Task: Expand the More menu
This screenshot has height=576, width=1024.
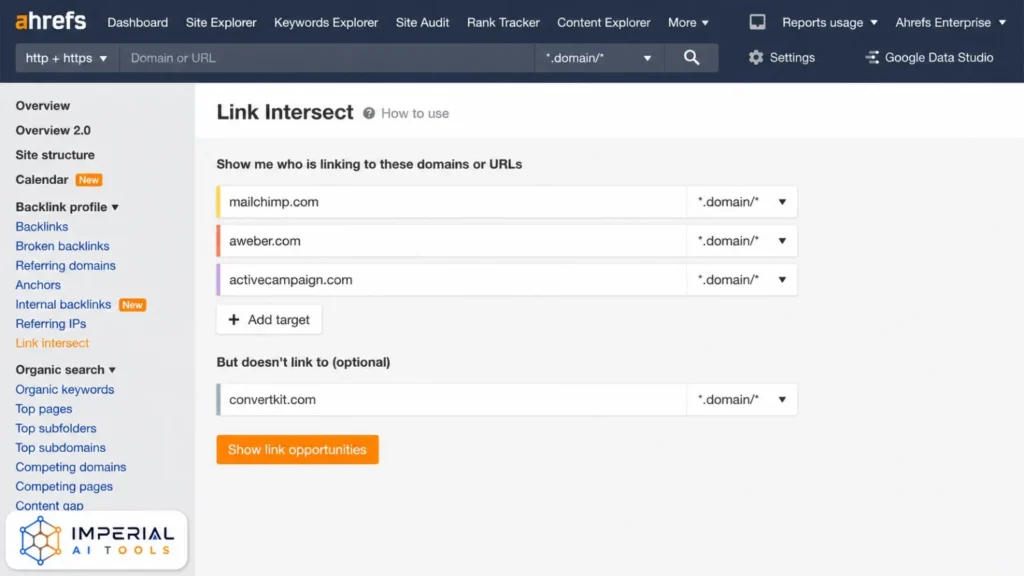Action: pyautogui.click(x=688, y=22)
